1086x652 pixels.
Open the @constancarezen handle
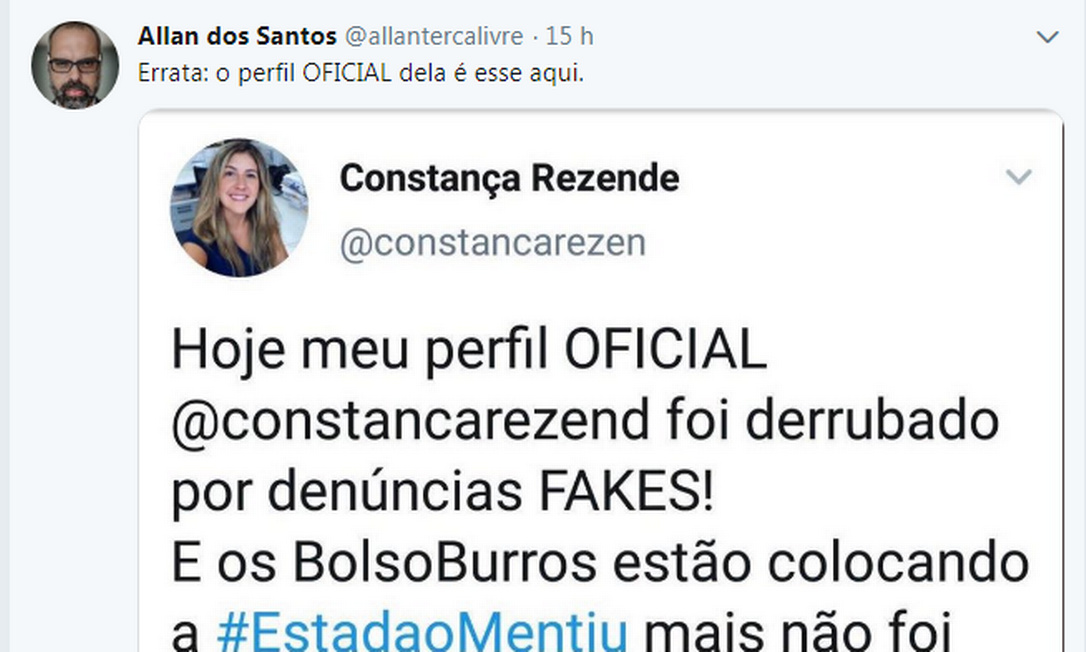[x=492, y=243]
